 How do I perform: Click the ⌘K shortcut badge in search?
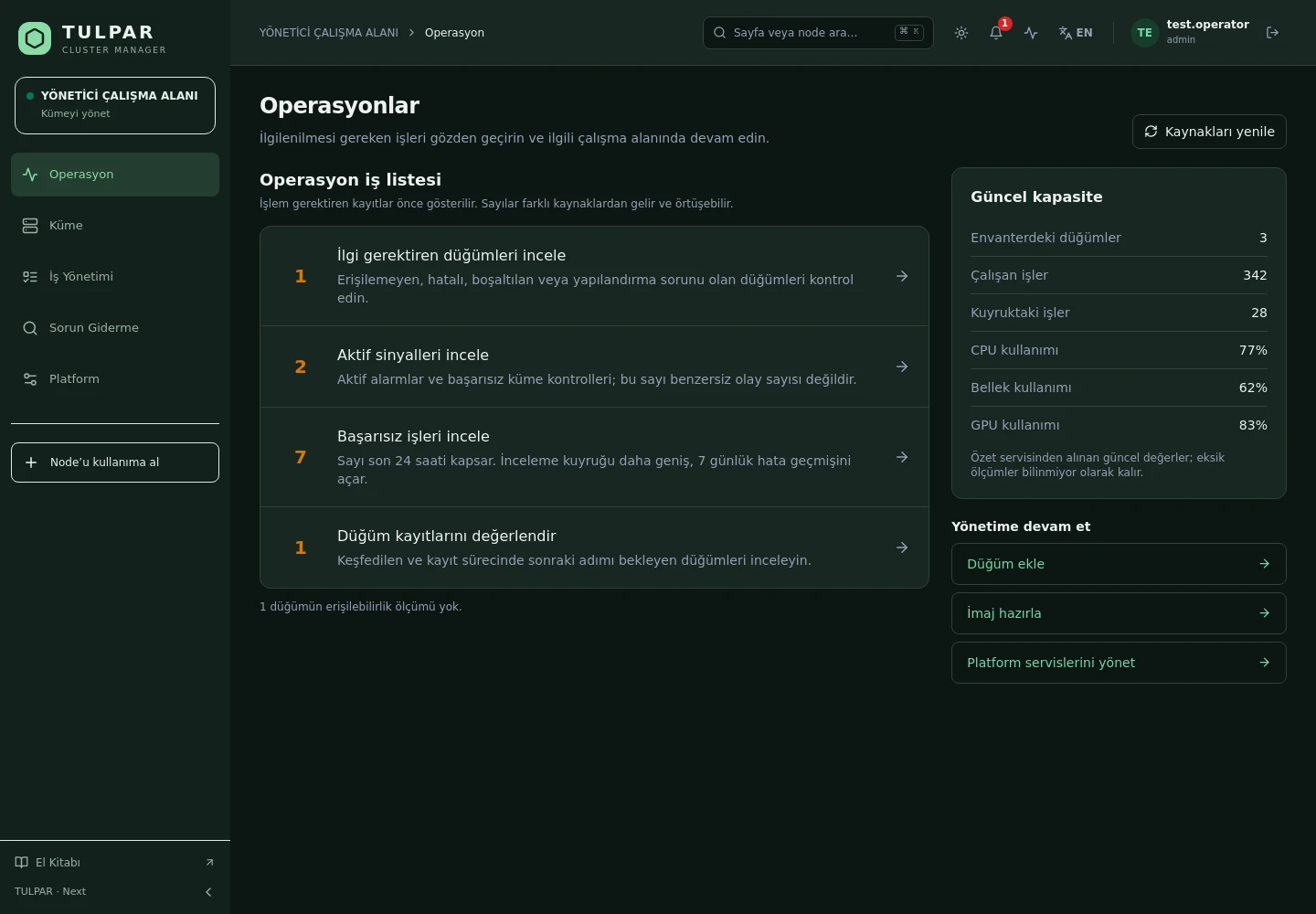[909, 32]
